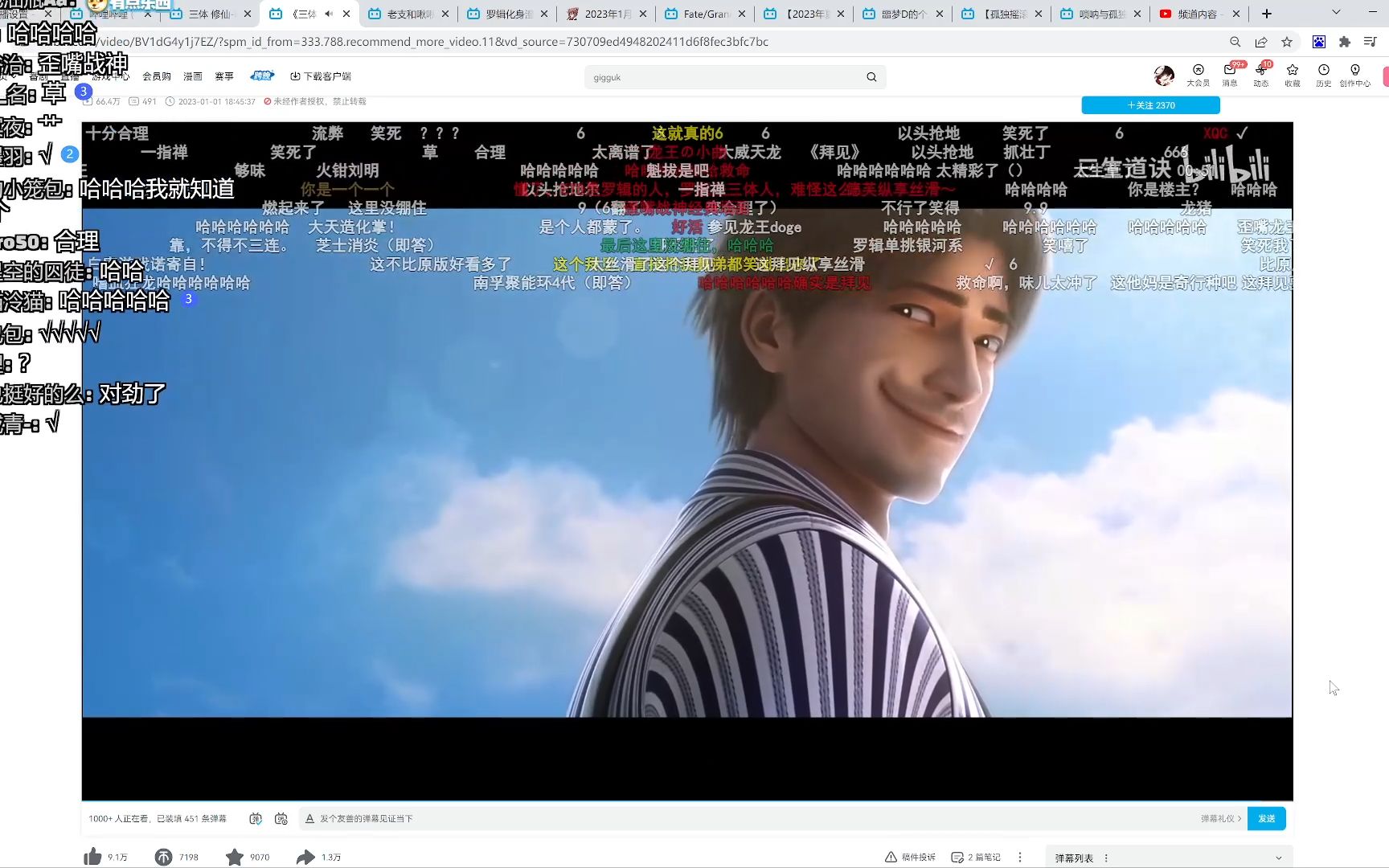Open danmaku settings icon beside toggle
Image resolution: width=1389 pixels, height=868 pixels.
coord(281,818)
